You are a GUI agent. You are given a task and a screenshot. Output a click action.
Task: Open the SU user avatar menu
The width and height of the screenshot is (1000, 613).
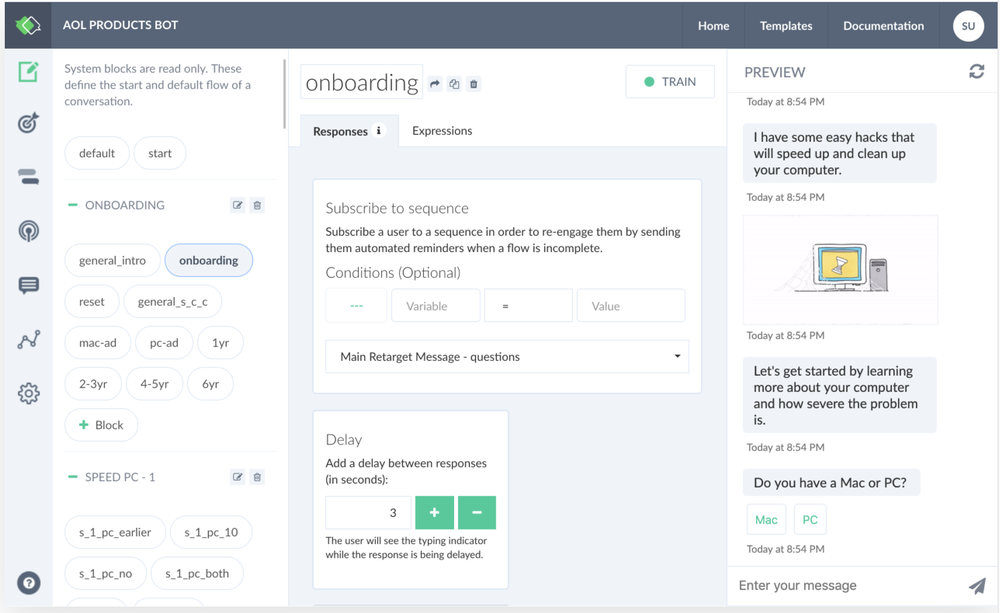pyautogui.click(x=968, y=26)
